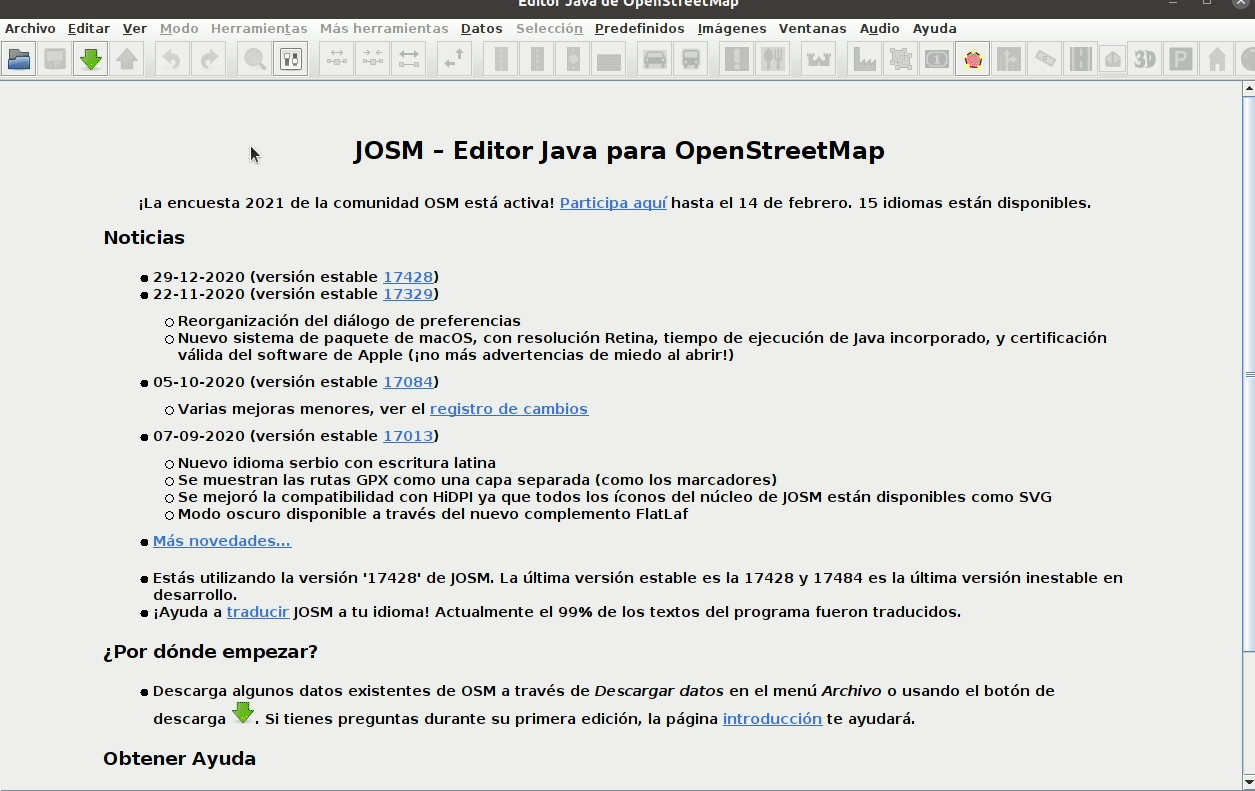Click the 'Obtener Ayuda' heading
Screen dimensions: 1255x791
coord(179,759)
